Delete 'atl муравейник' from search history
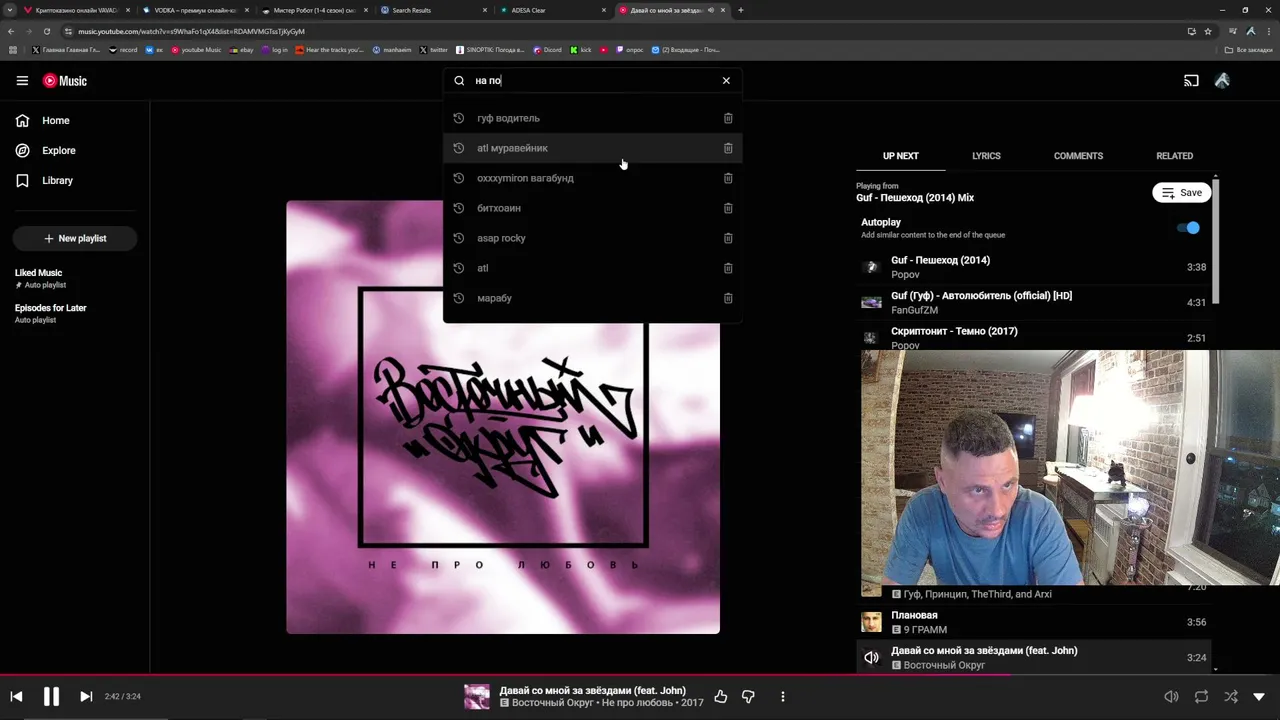Screen dimensions: 1280x720 [x=728, y=148]
